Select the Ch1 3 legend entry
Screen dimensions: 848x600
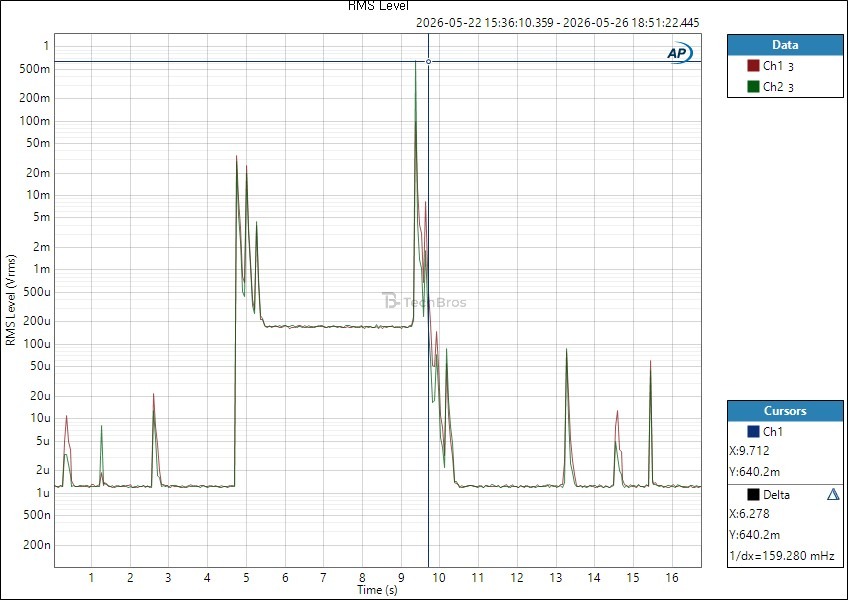[778, 66]
